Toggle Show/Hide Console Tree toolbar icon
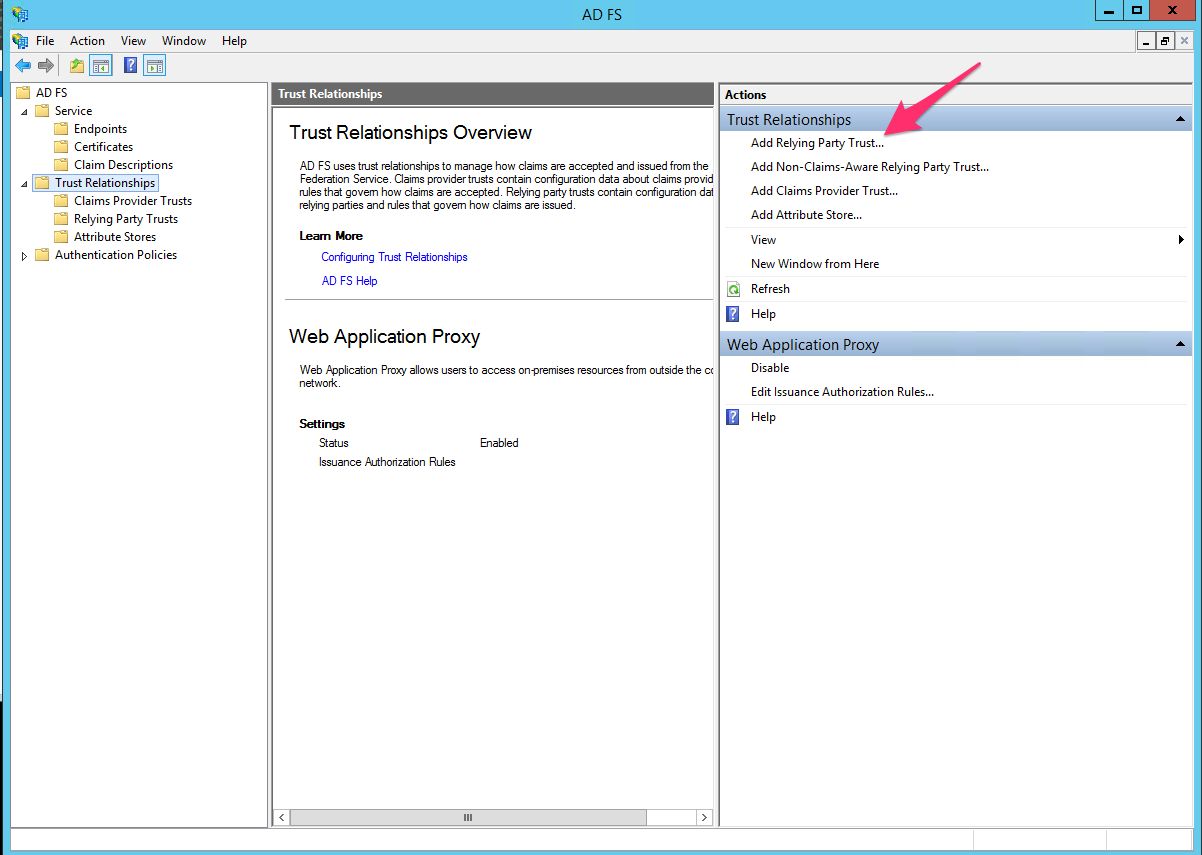 point(101,66)
